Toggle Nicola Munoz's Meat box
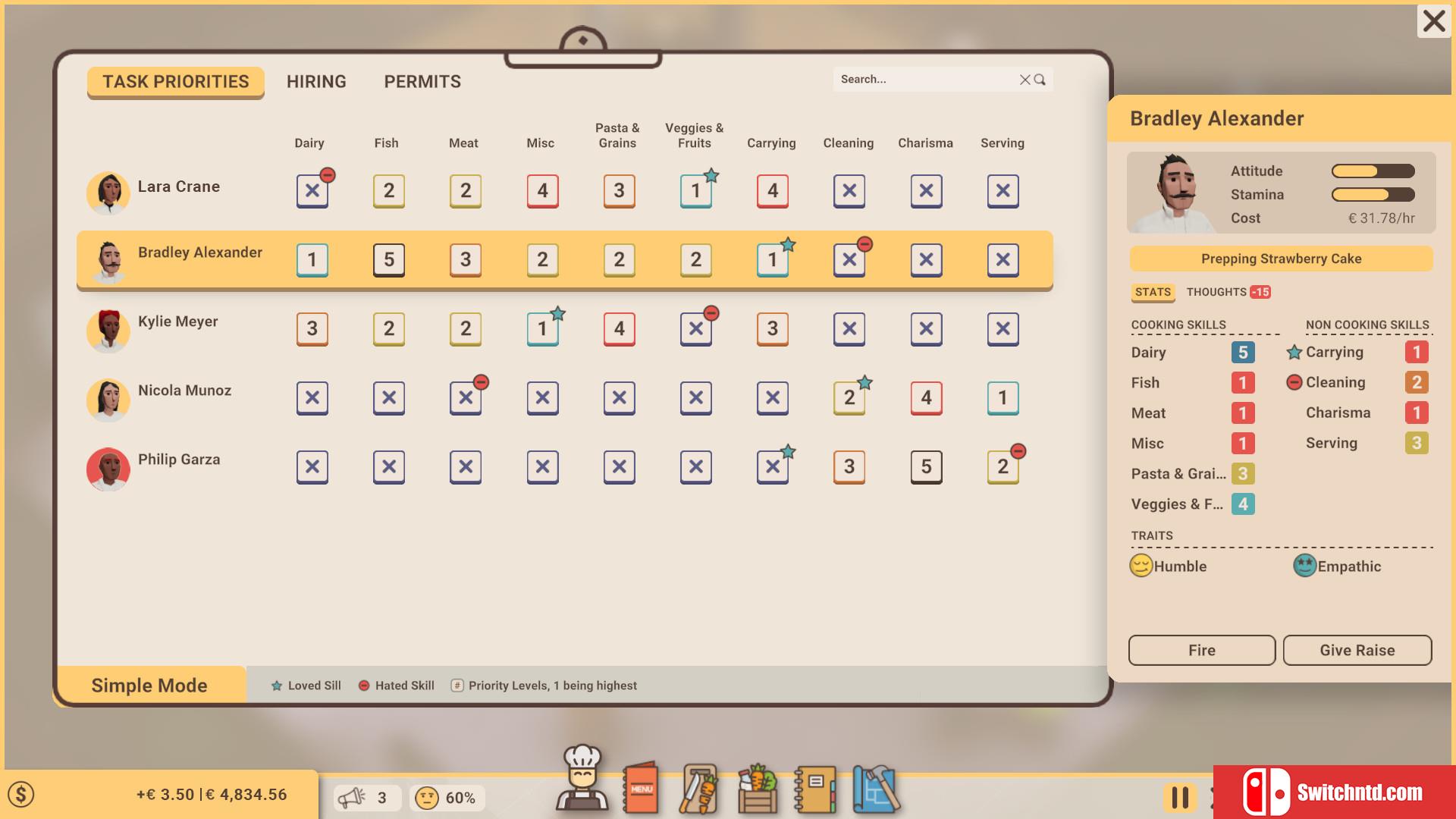This screenshot has width=1456, height=819. (466, 398)
